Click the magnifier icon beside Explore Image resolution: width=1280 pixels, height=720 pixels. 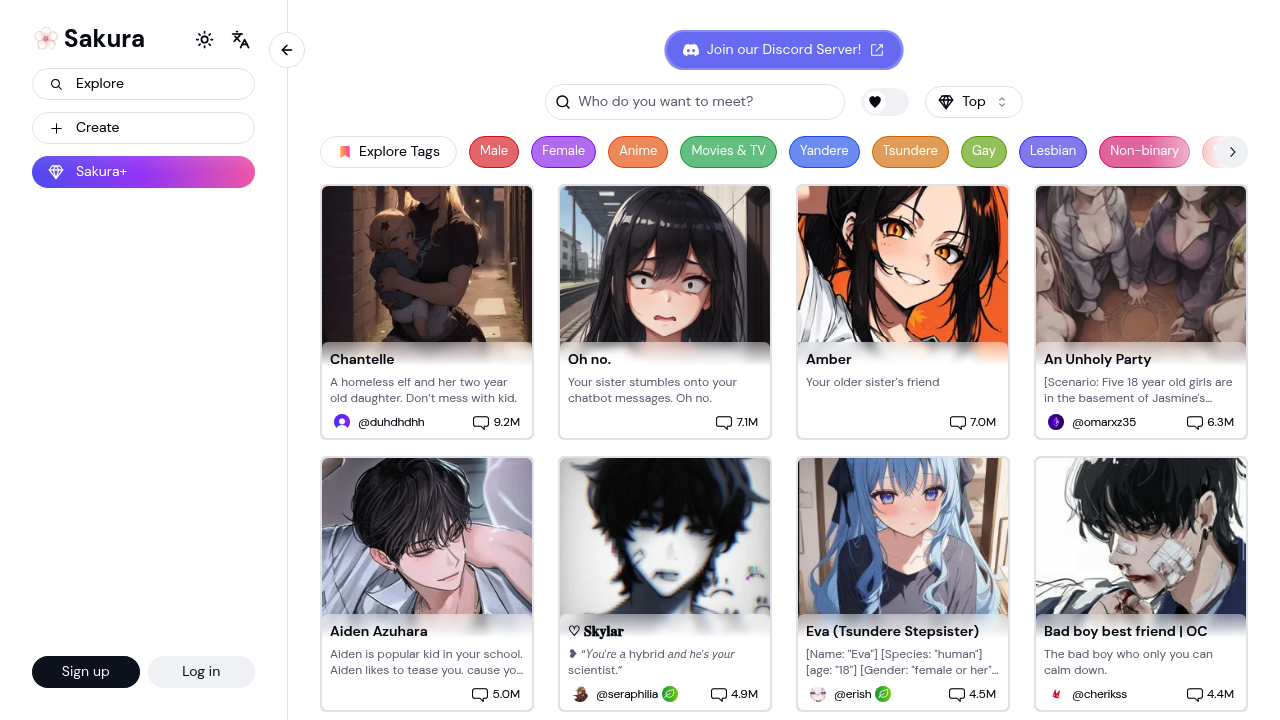point(56,84)
